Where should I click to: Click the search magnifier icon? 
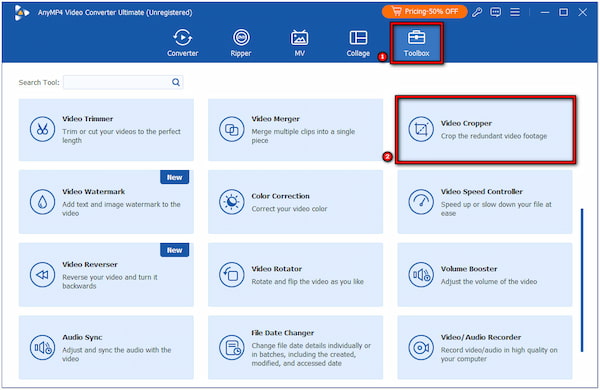[x=176, y=82]
